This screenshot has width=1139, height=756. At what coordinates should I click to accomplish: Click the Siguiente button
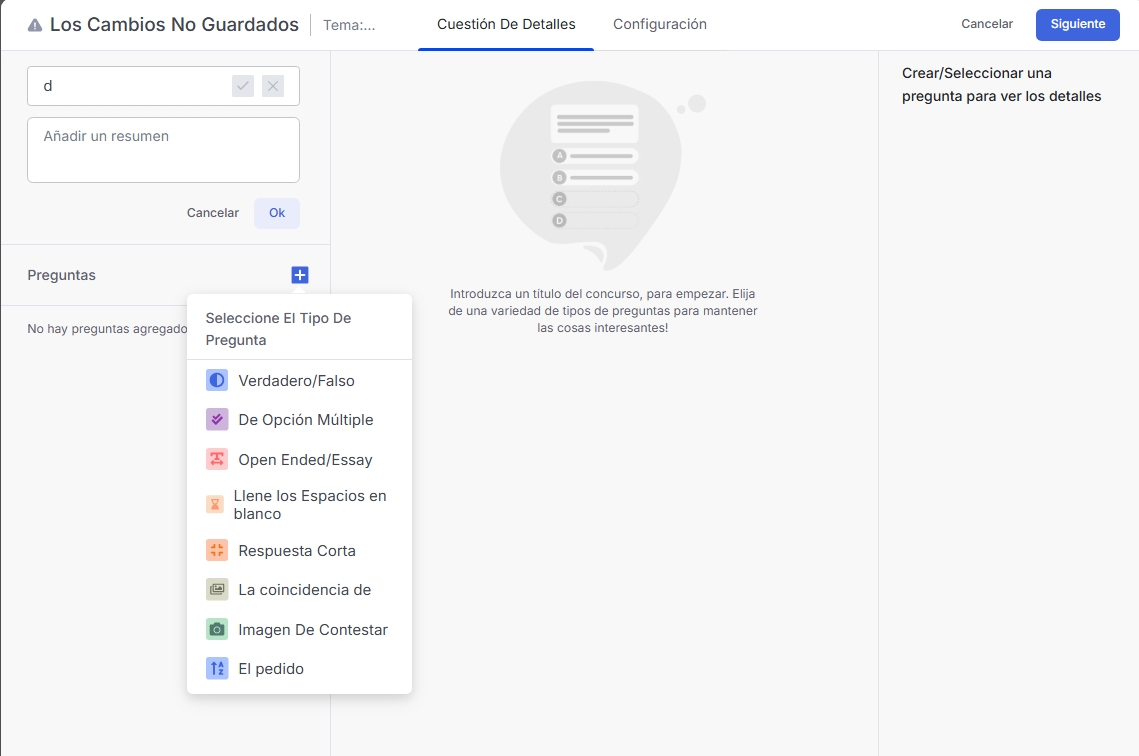click(1077, 24)
